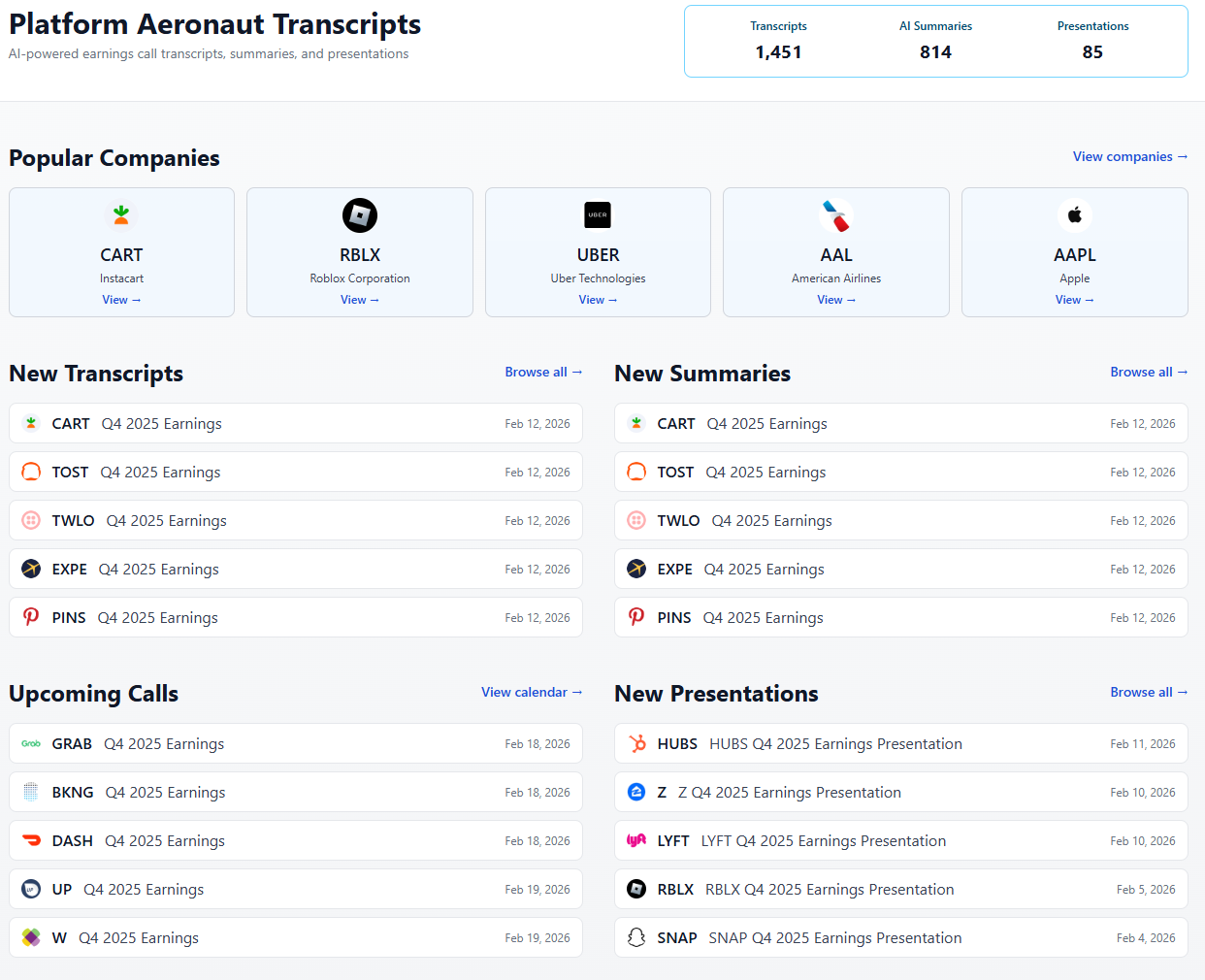1205x980 pixels.
Task: Open BKNG Q4 2025 Earnings upcoming call
Action: coord(296,792)
